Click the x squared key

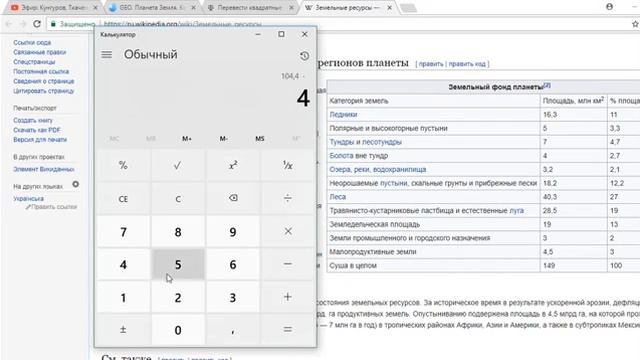pyautogui.click(x=233, y=165)
